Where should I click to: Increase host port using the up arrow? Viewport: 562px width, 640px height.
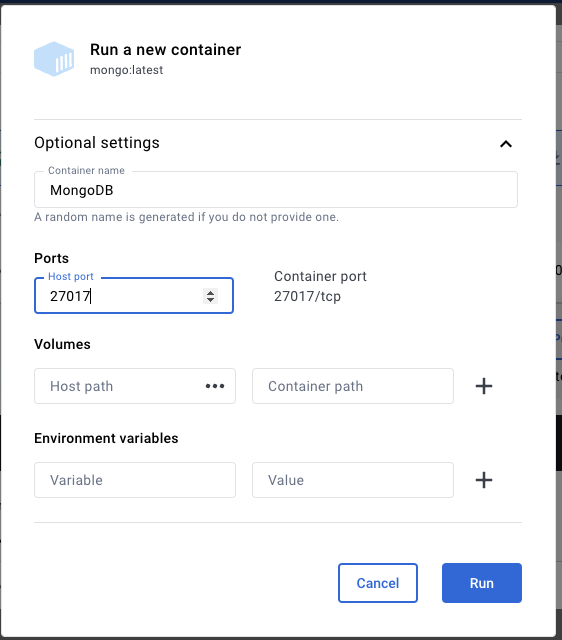coord(210,292)
